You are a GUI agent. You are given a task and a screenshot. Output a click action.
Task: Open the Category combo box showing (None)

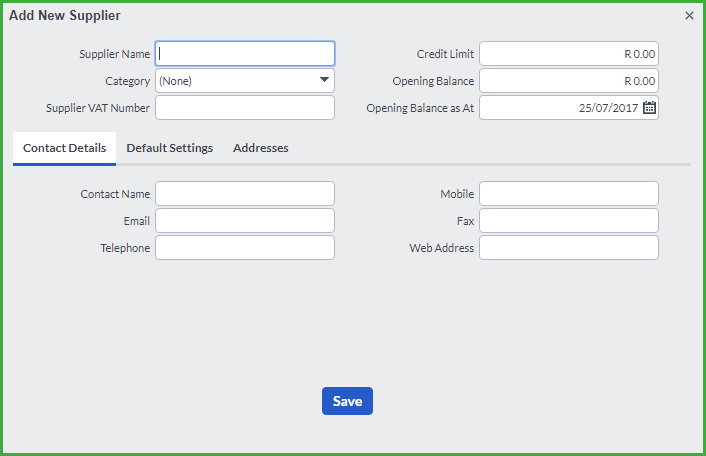coord(245,81)
